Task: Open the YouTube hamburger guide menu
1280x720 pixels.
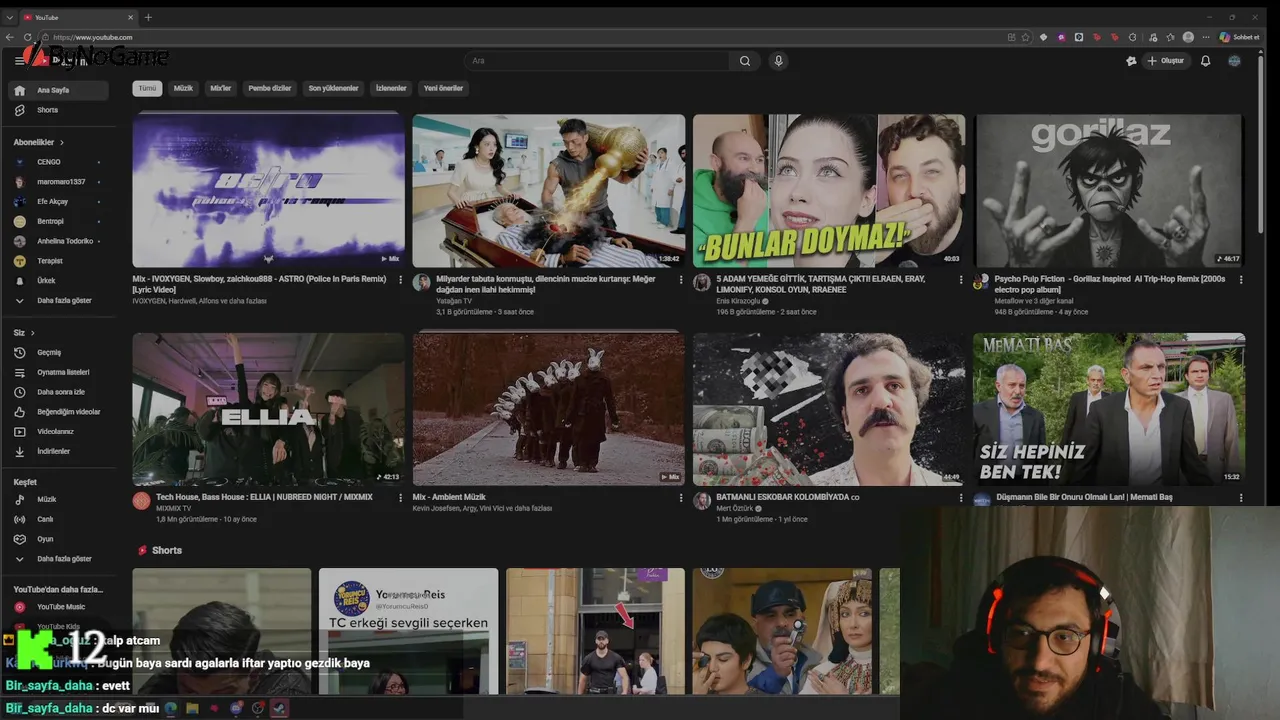Action: pos(19,61)
